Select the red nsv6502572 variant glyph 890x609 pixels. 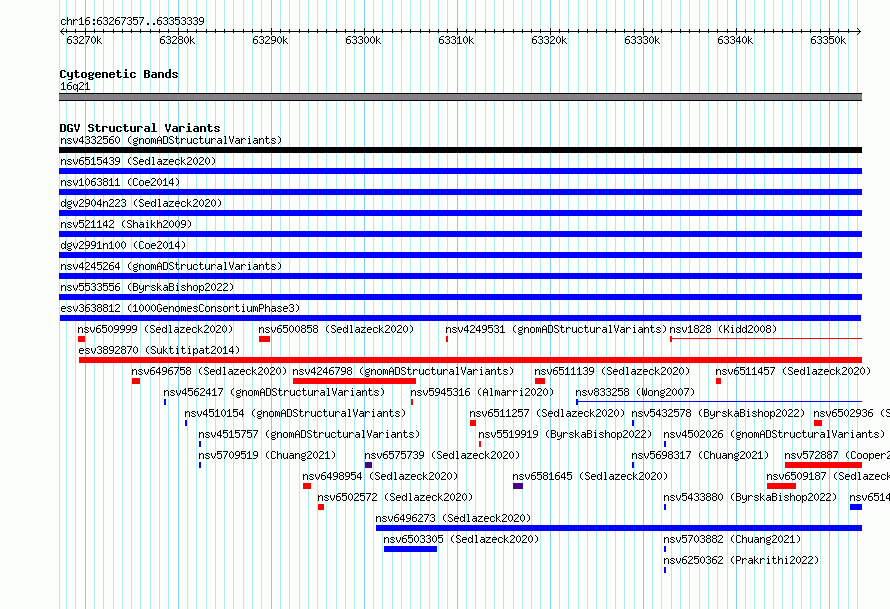pyautogui.click(x=321, y=507)
